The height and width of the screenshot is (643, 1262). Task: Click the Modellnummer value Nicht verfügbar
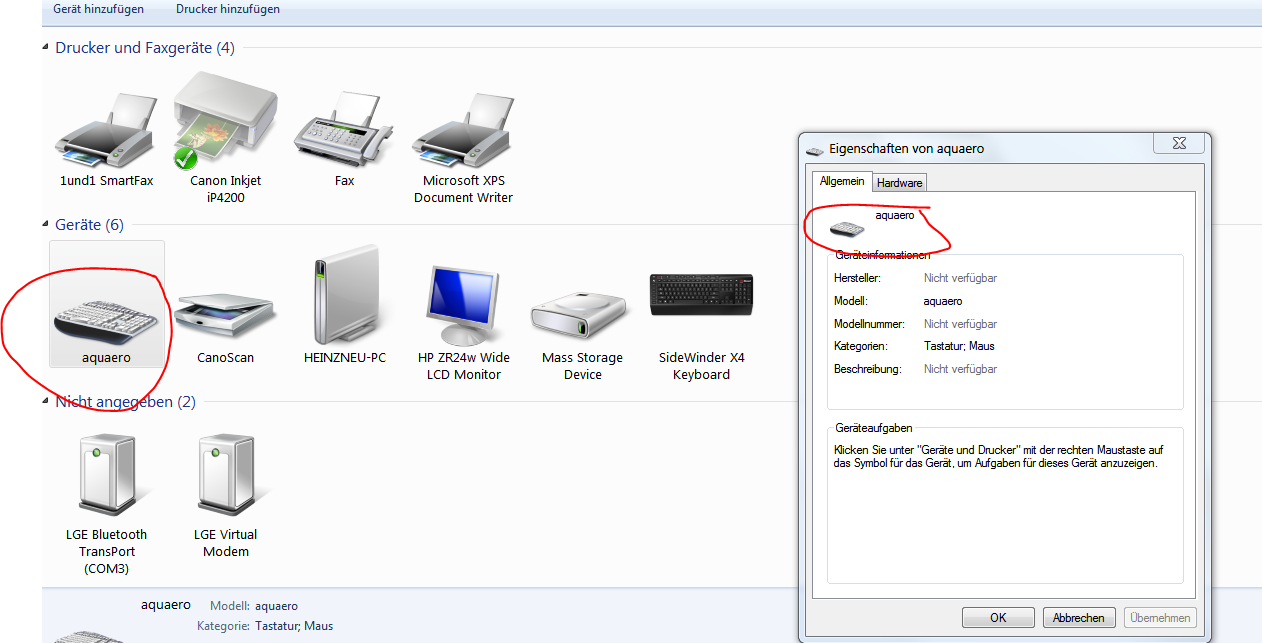point(960,324)
